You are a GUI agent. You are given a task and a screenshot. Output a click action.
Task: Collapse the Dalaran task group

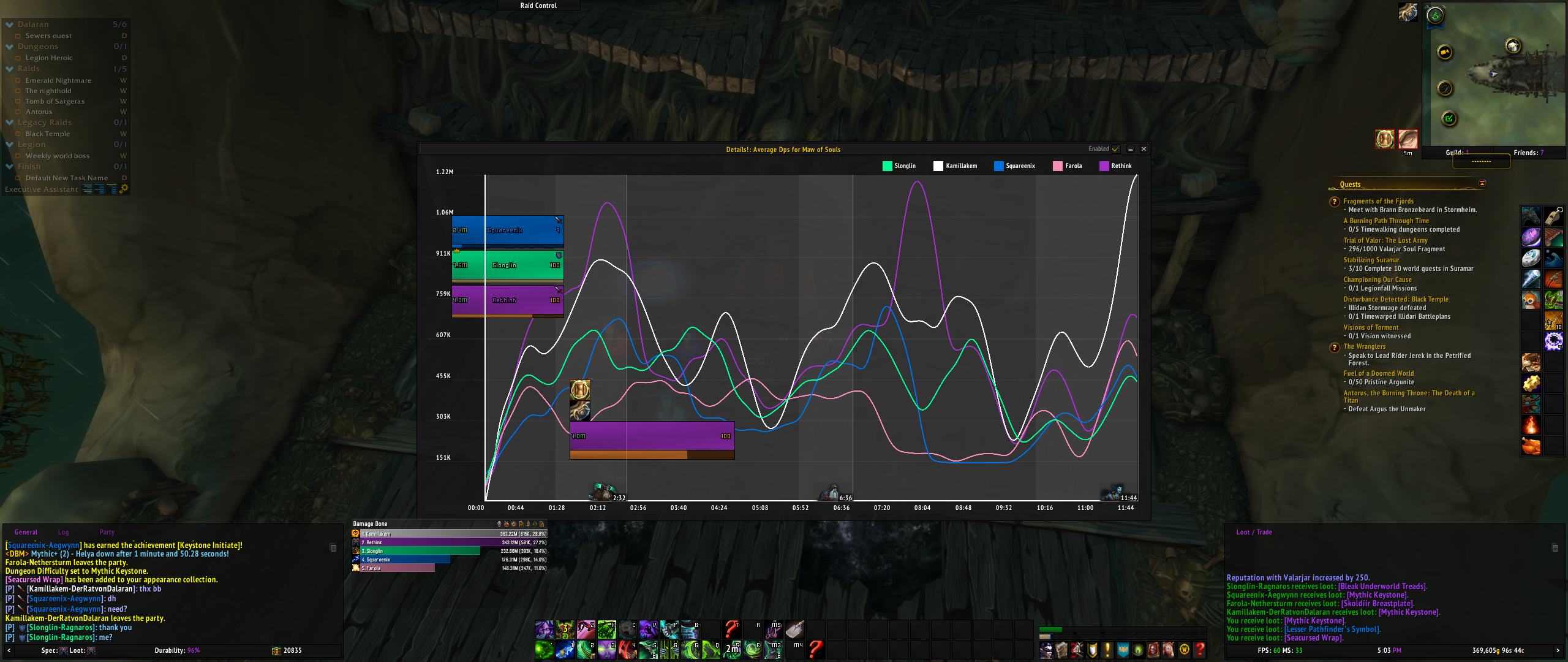tap(10, 25)
